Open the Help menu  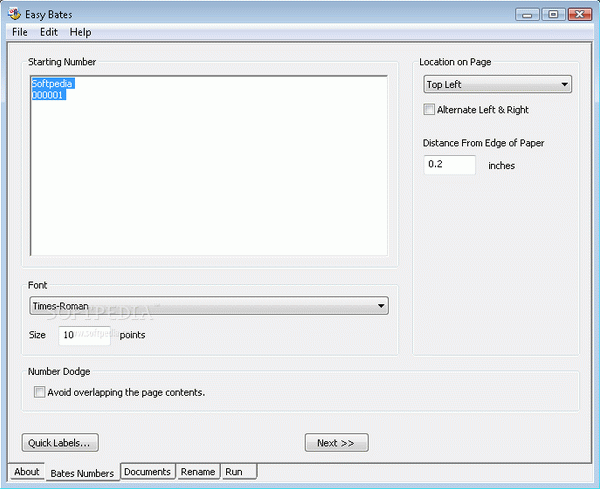(80, 32)
